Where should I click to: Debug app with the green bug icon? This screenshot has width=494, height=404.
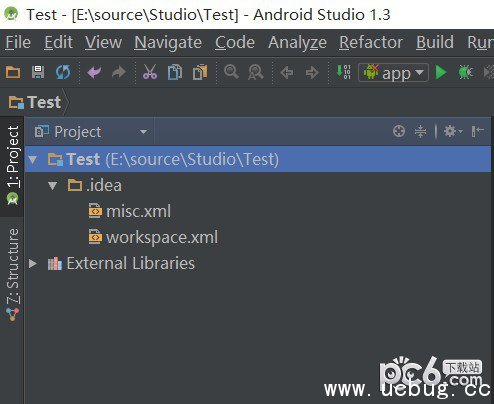466,72
